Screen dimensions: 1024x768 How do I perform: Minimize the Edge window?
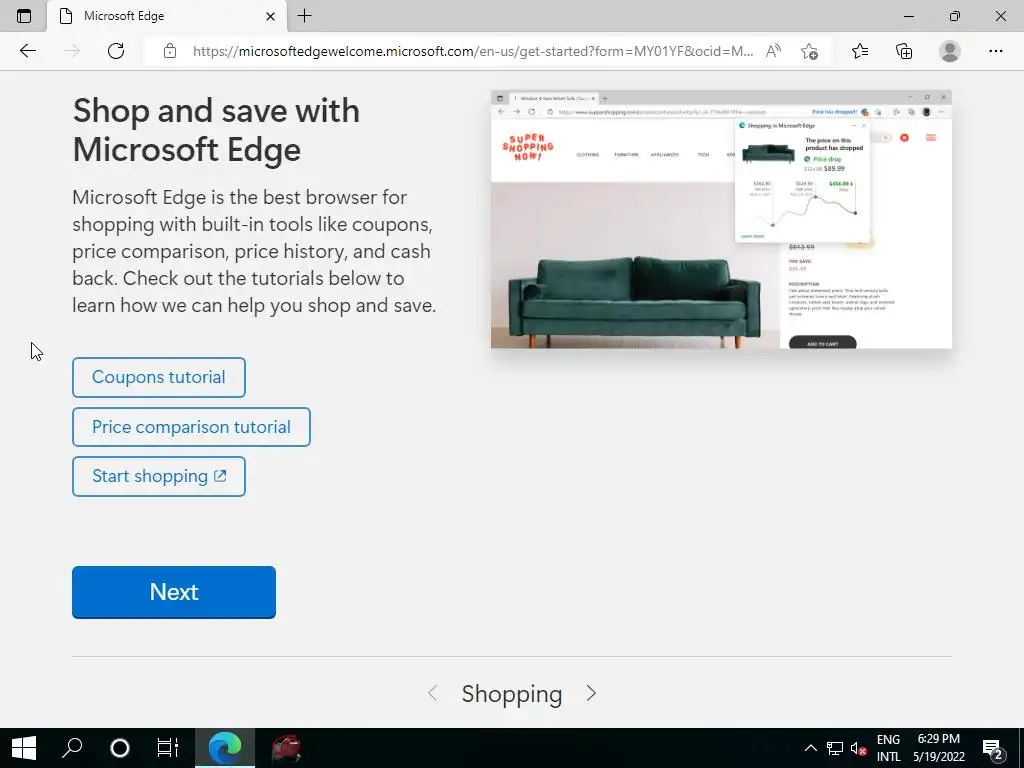point(908,16)
